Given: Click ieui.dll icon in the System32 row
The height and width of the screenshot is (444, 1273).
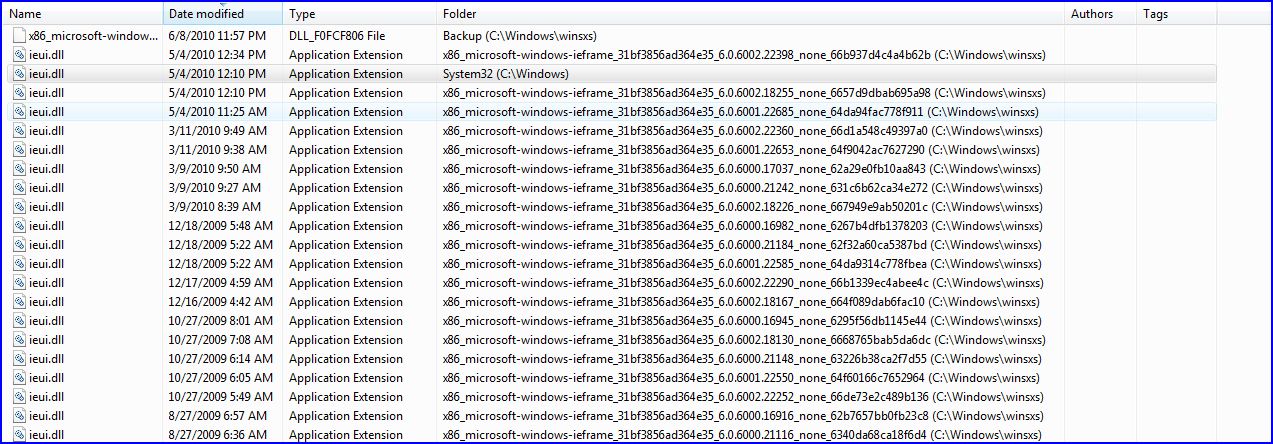Looking at the screenshot, I should coord(19,74).
